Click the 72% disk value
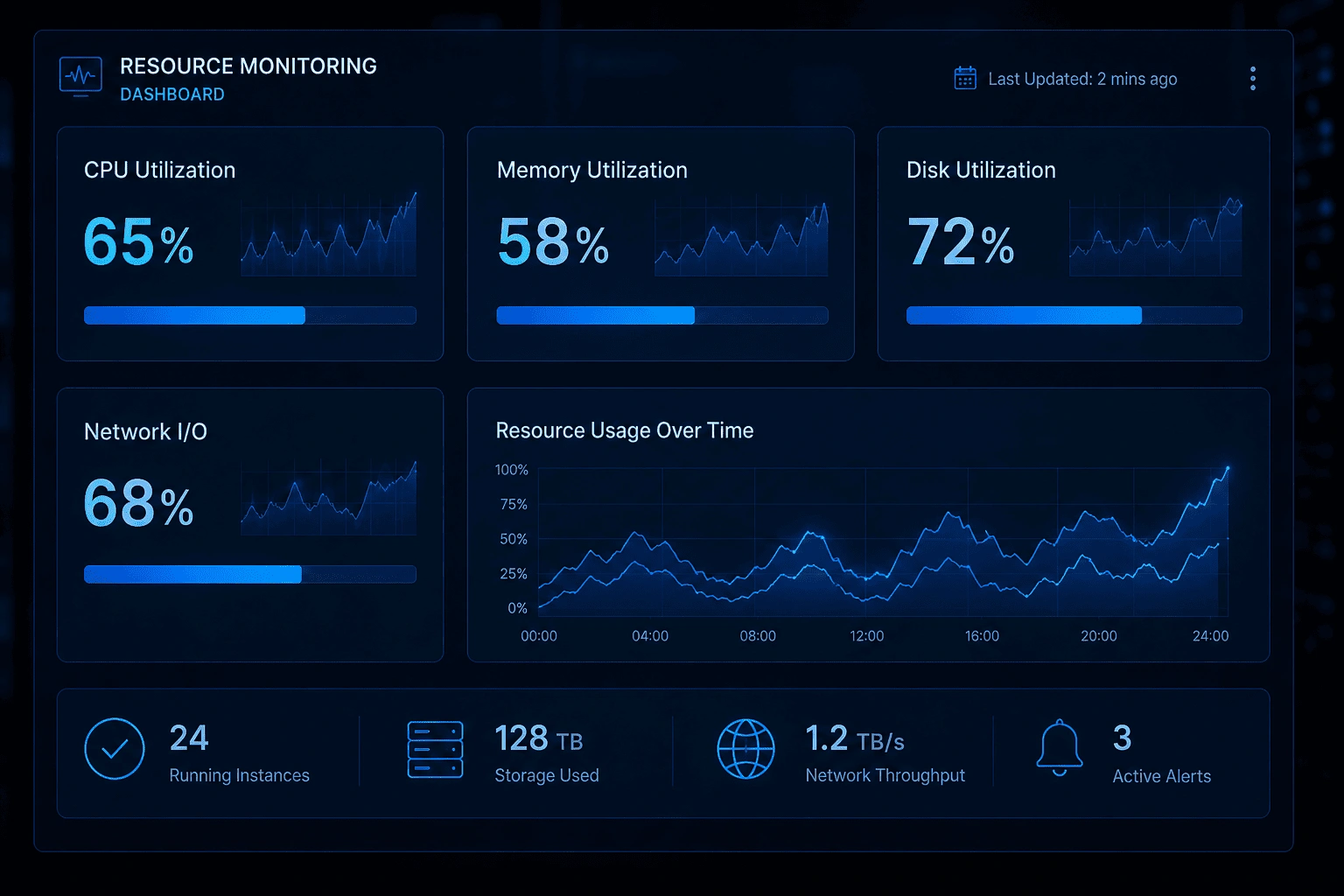 click(x=961, y=241)
